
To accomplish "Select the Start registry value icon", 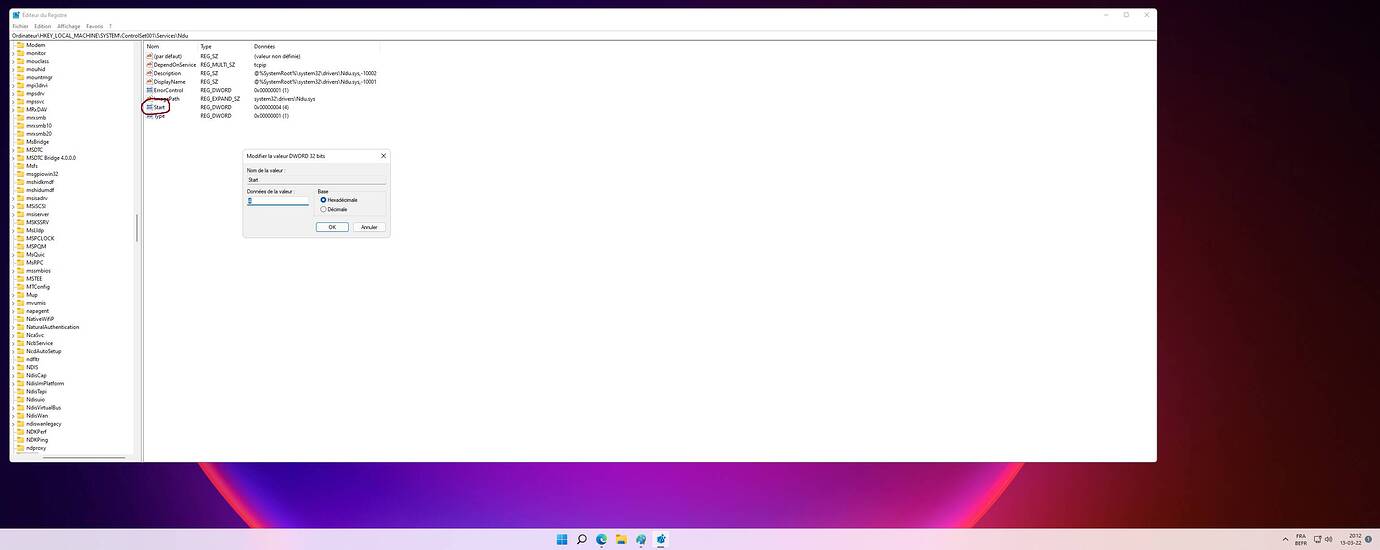I will pyautogui.click(x=149, y=107).
